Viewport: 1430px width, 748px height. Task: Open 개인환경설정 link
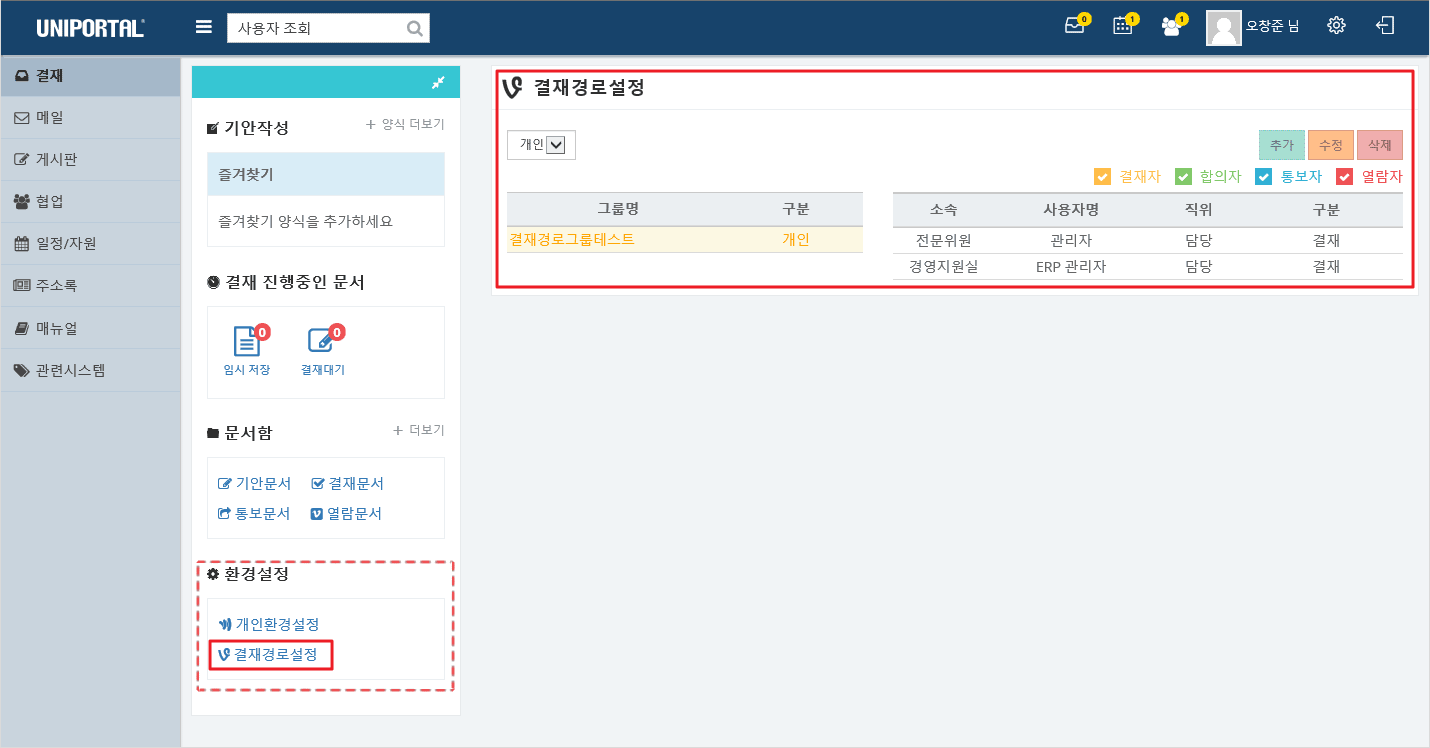click(x=269, y=624)
